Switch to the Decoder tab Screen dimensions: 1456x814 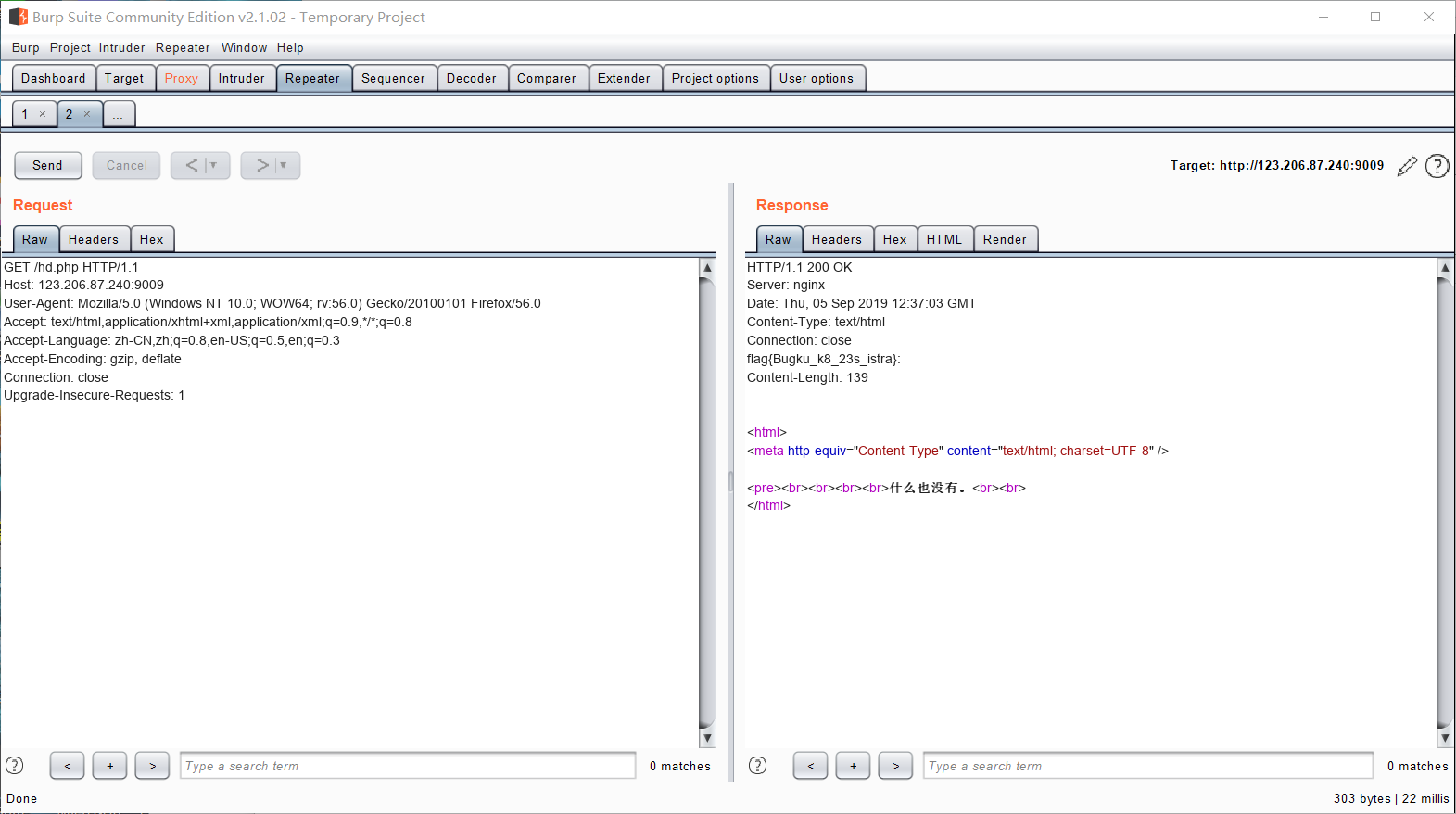pyautogui.click(x=472, y=79)
